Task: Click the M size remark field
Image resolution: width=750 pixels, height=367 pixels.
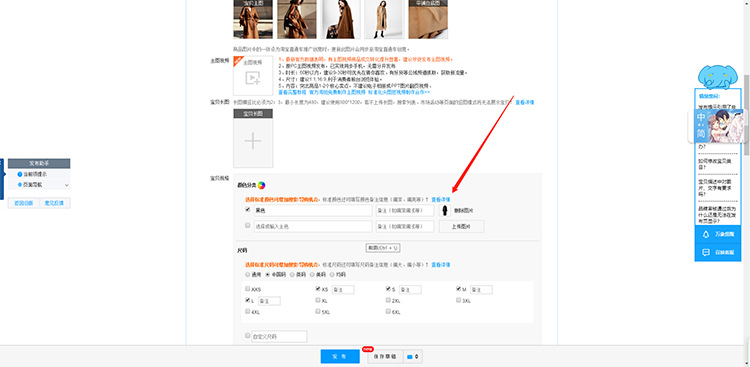Action: [481, 289]
